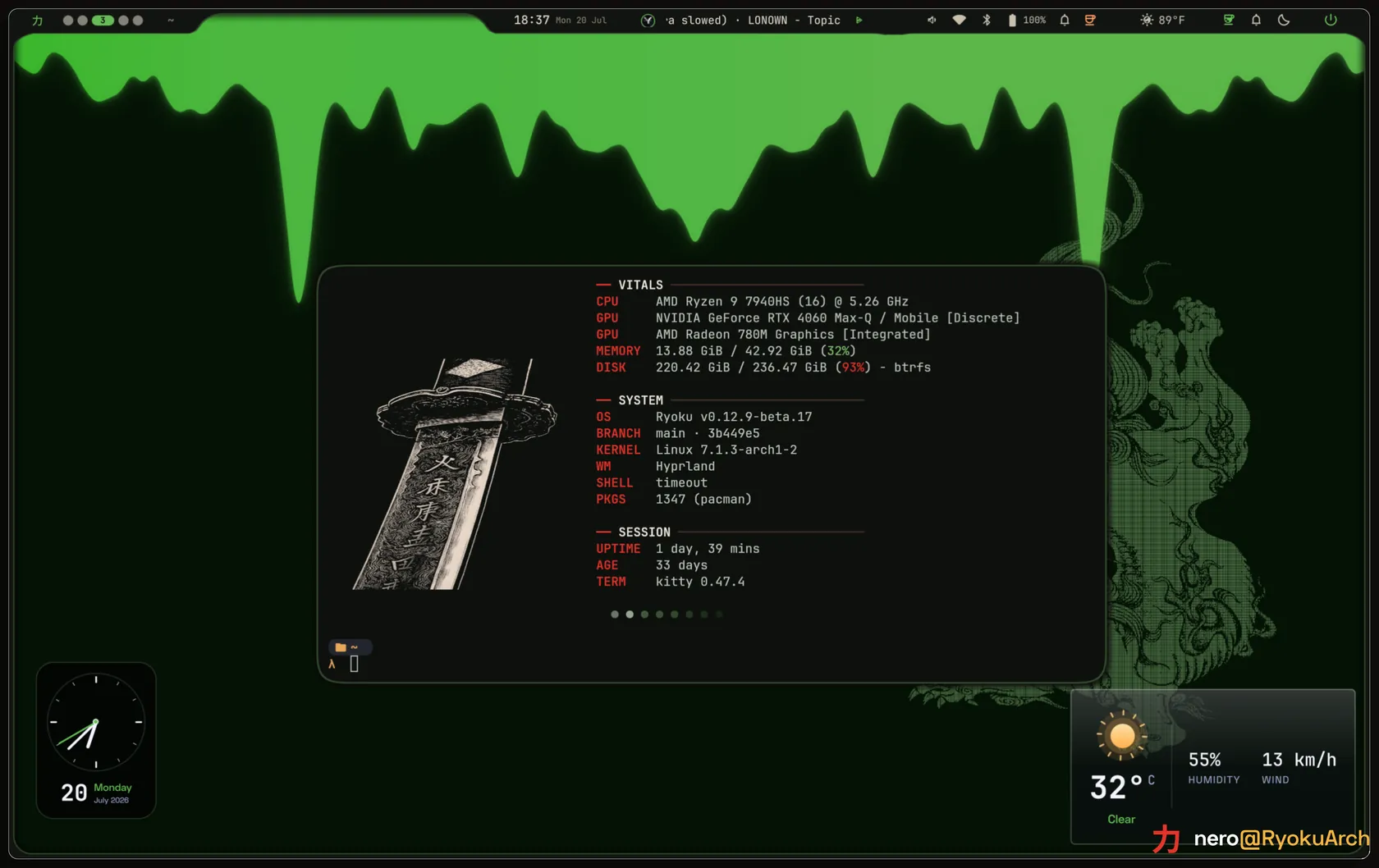Click the main · 3b449e5 branch value
The width and height of the screenshot is (1379, 868).
click(708, 433)
